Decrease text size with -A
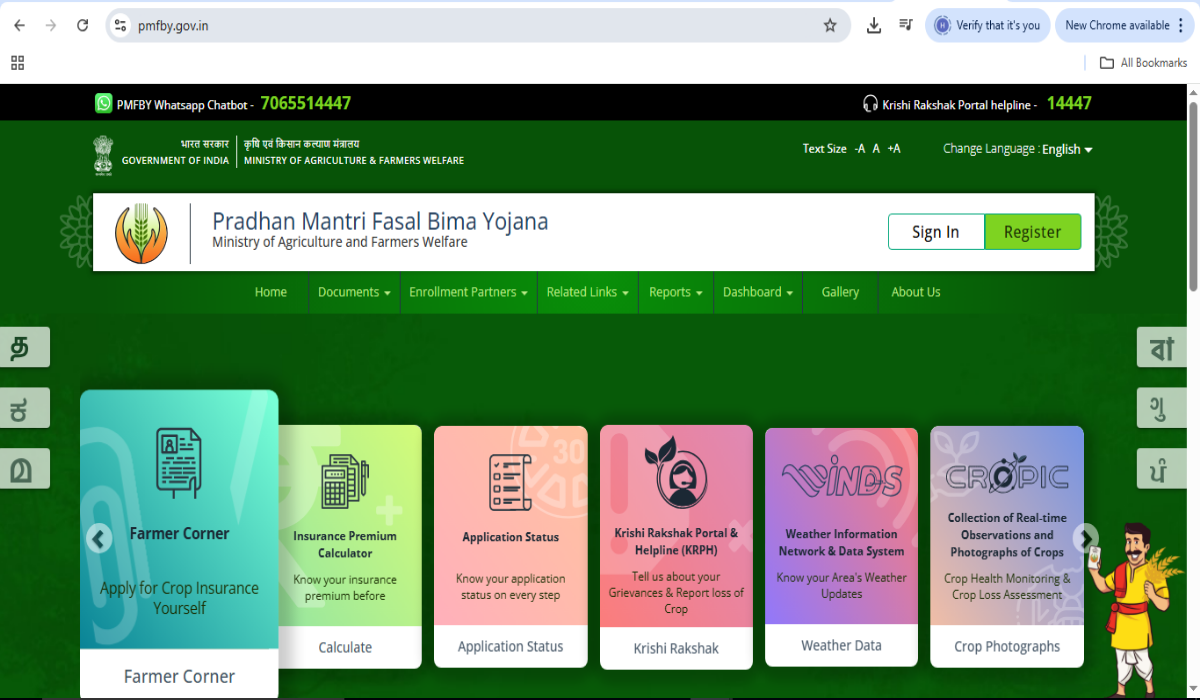 pos(860,149)
